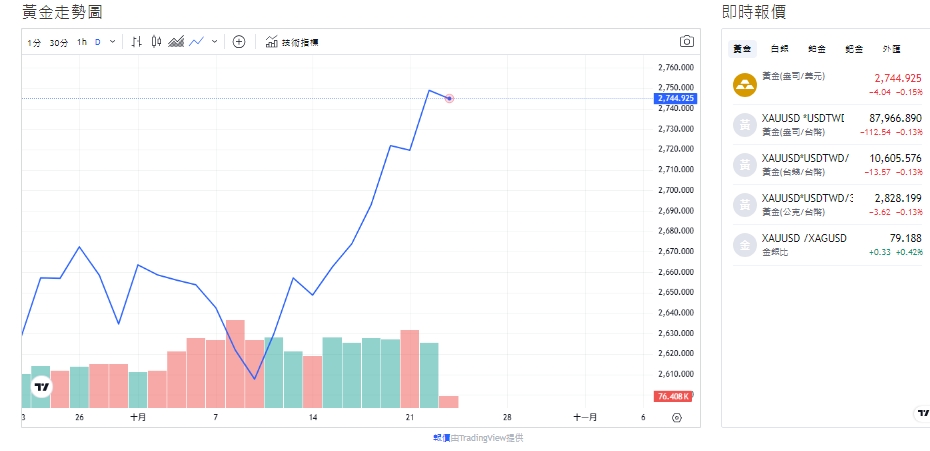The height and width of the screenshot is (451, 930).
Task: Switch to candlestick chart style
Action: pos(157,42)
